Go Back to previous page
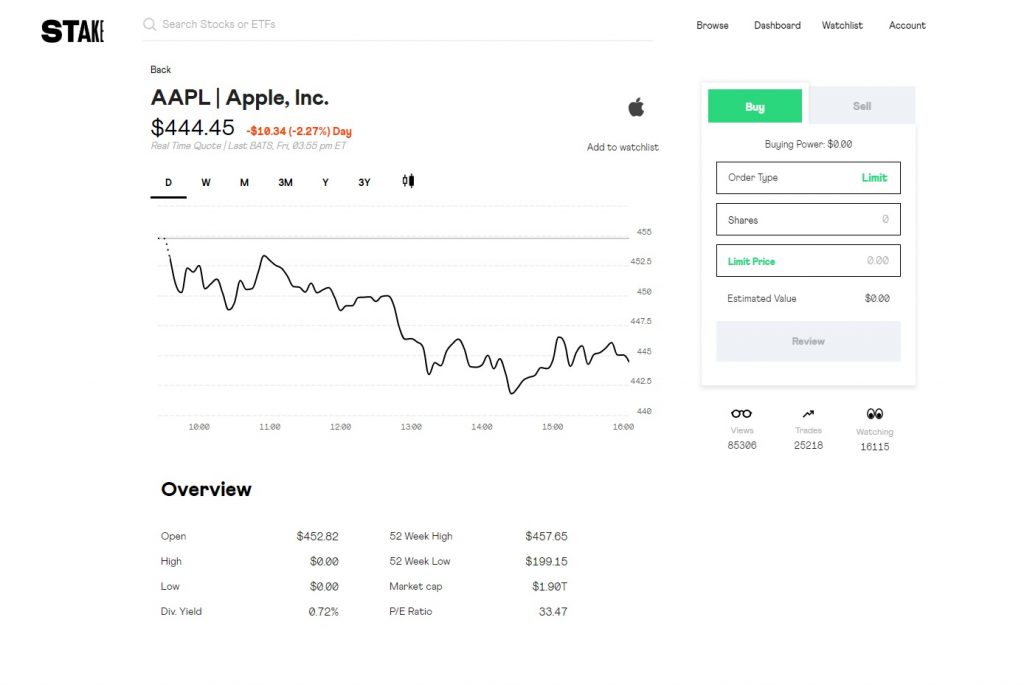 point(161,69)
